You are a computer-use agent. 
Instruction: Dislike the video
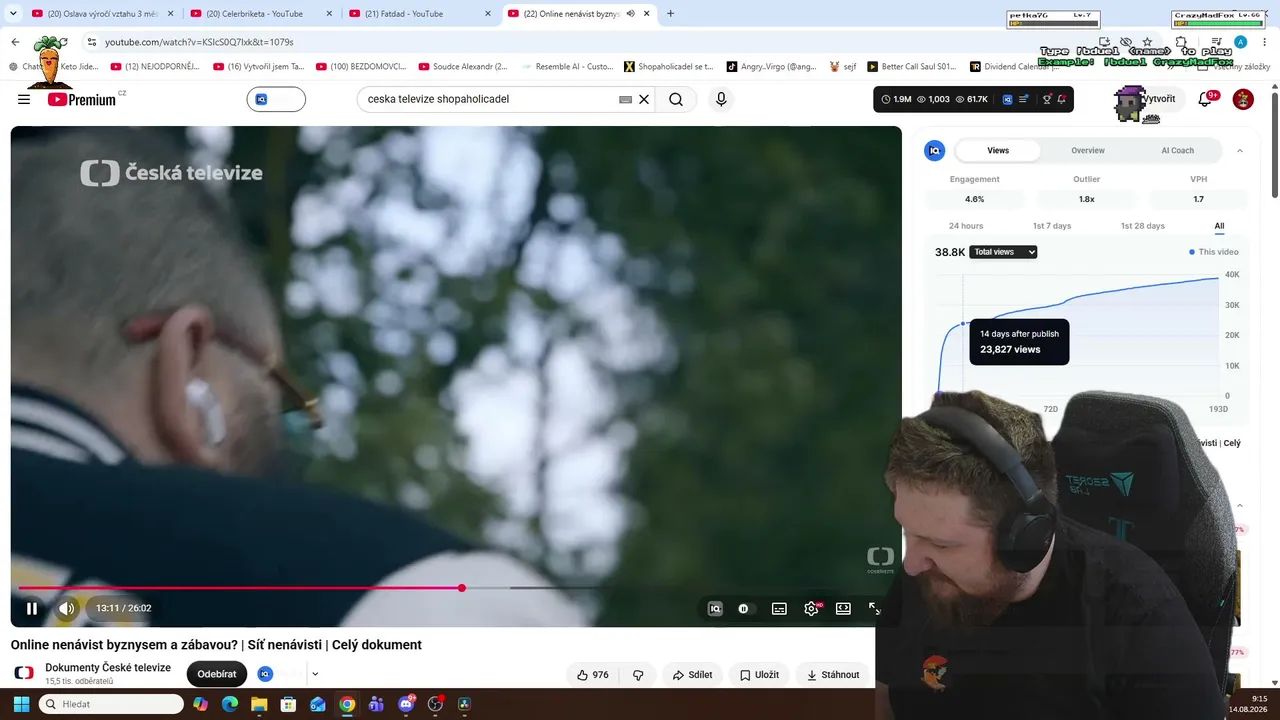click(638, 675)
